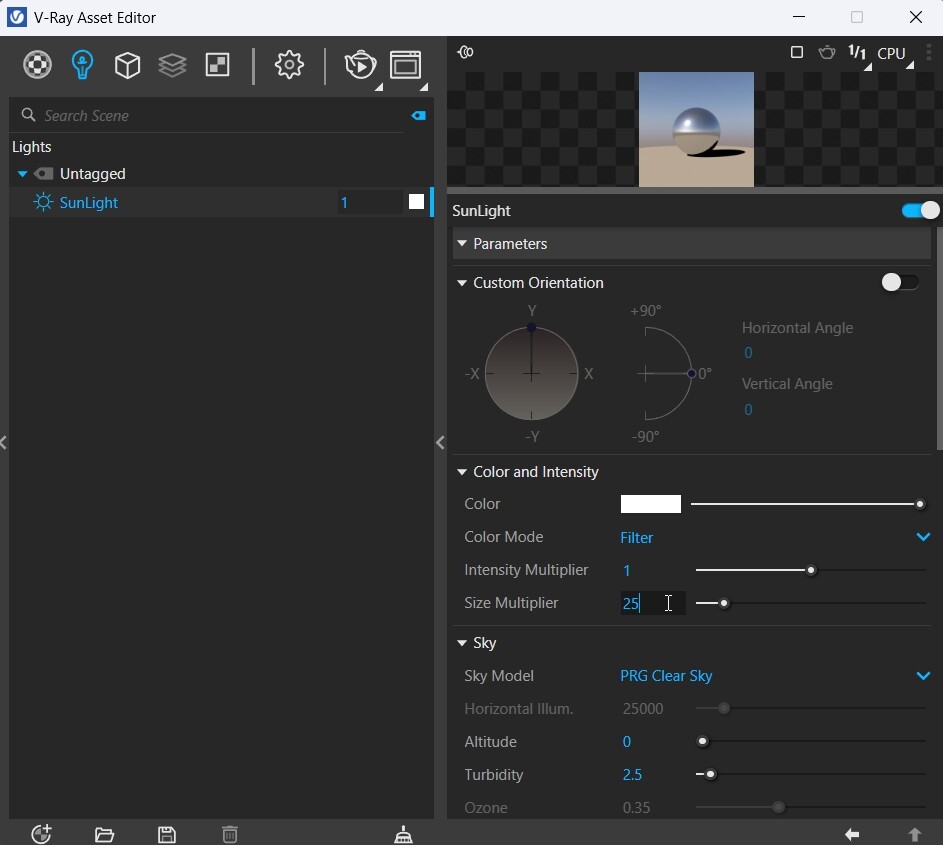Click the delete asset trash icon

pyautogui.click(x=230, y=834)
